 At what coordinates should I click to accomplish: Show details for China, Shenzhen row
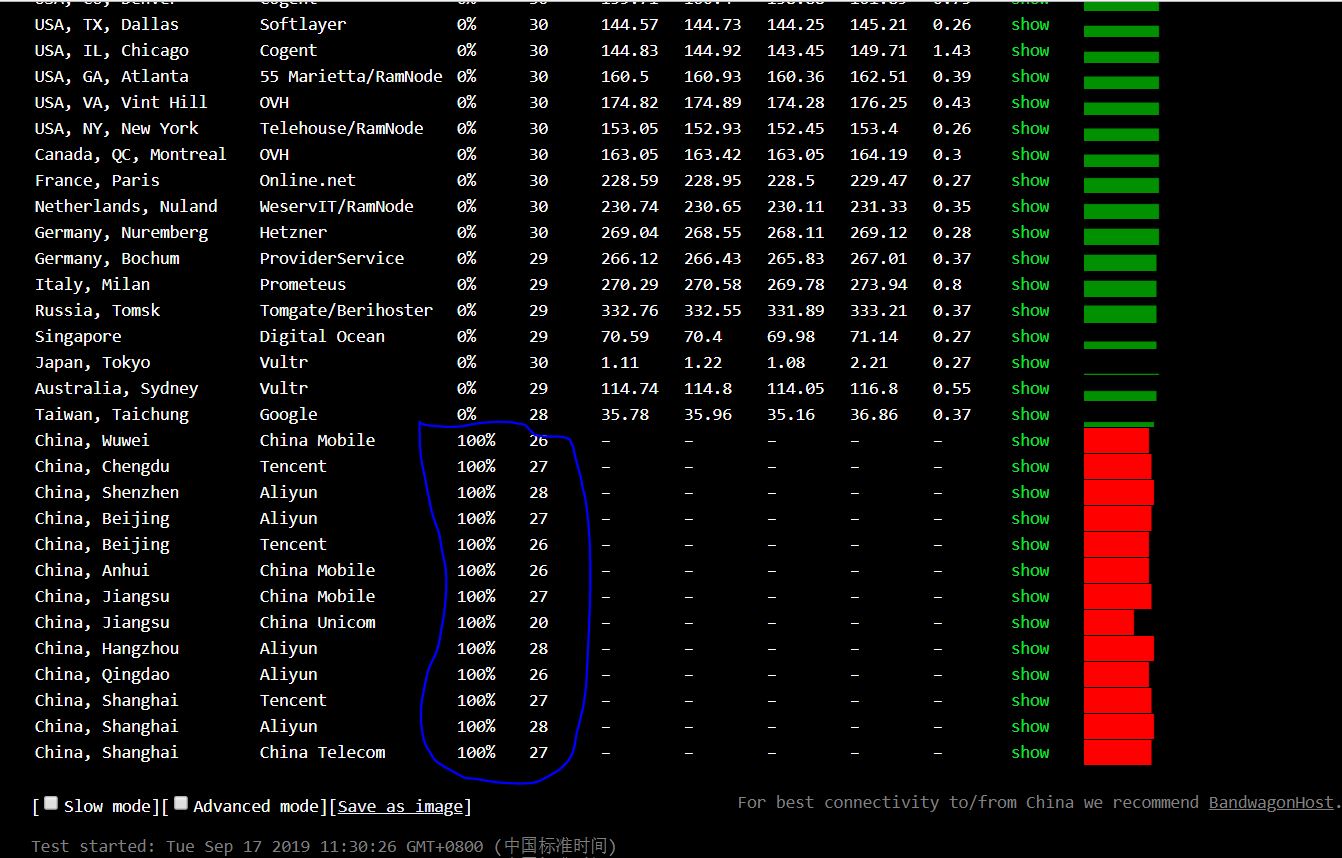1030,492
